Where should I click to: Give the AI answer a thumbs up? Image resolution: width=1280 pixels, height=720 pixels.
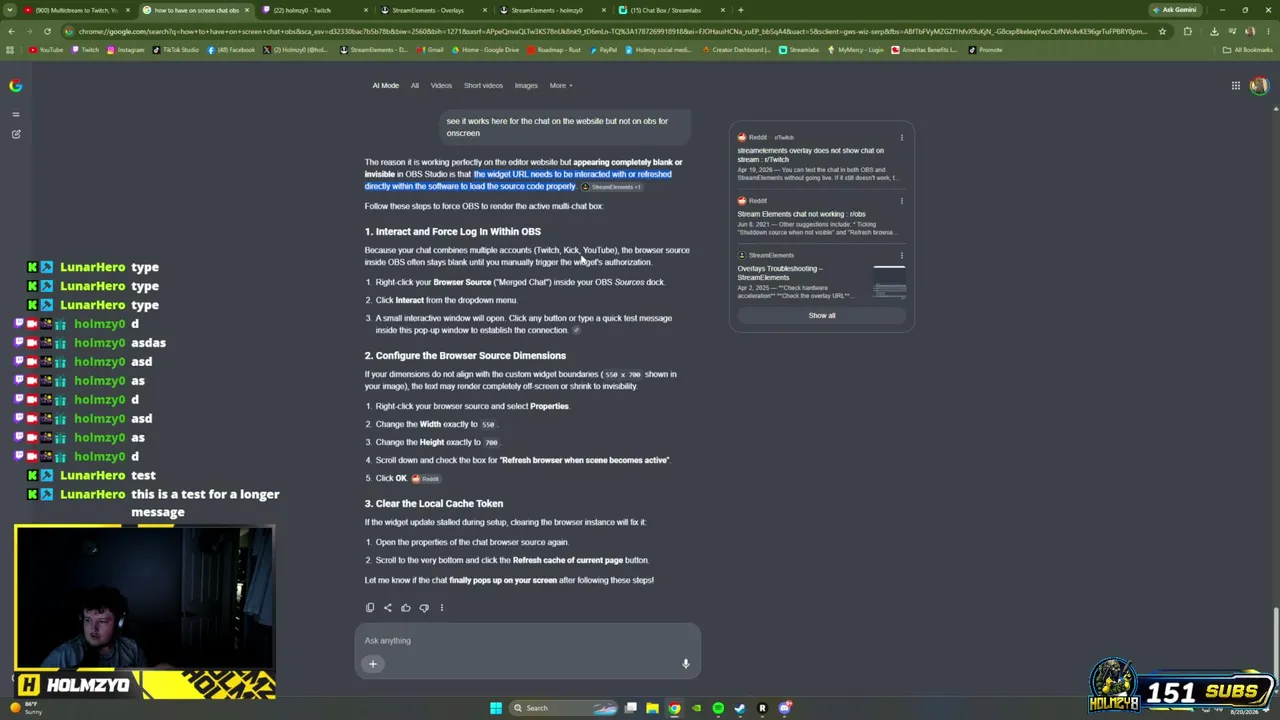click(x=405, y=607)
